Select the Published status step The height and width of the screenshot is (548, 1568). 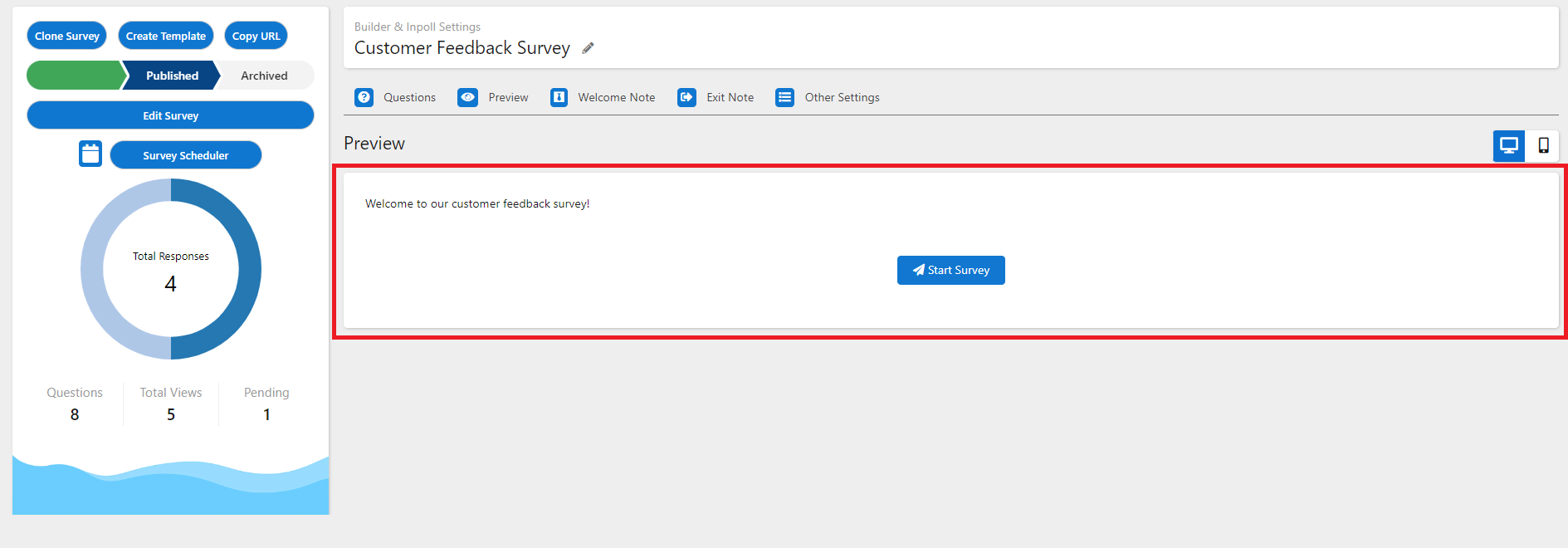[172, 76]
